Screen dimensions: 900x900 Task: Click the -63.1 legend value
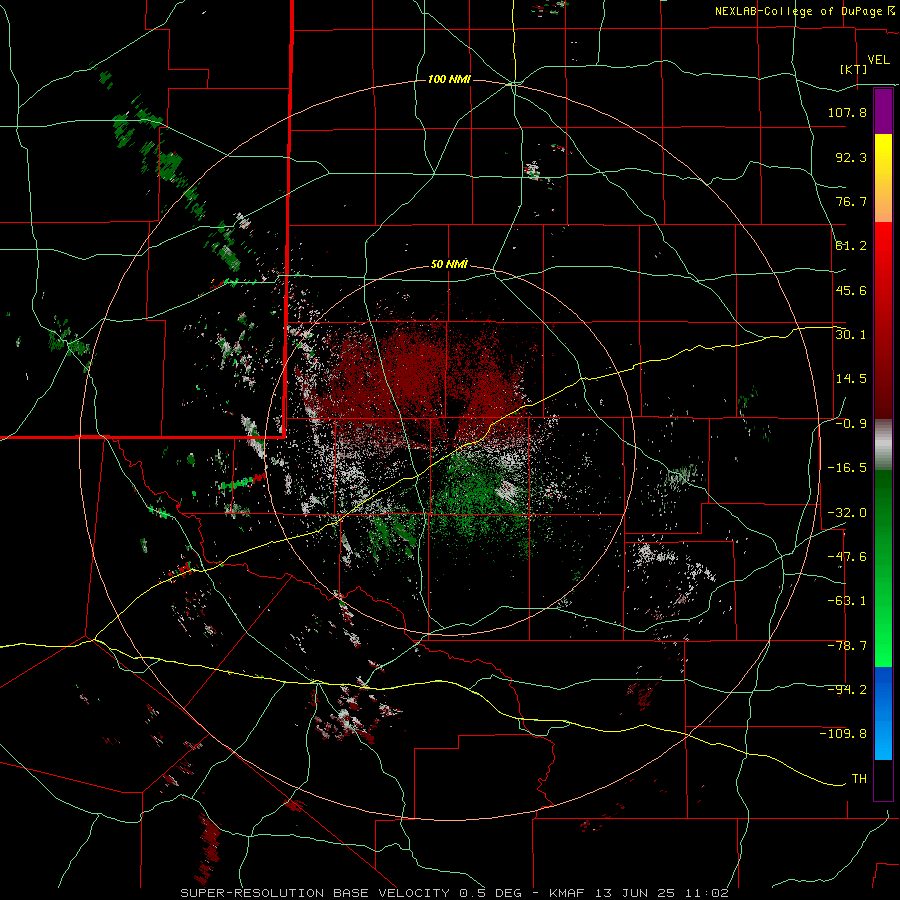[x=847, y=601]
